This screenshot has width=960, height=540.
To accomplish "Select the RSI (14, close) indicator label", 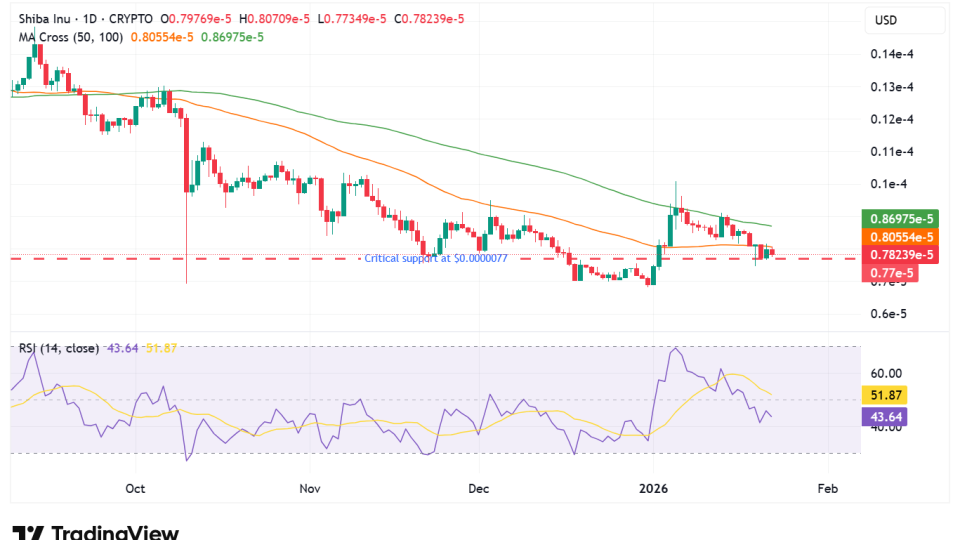I will pyautogui.click(x=58, y=348).
